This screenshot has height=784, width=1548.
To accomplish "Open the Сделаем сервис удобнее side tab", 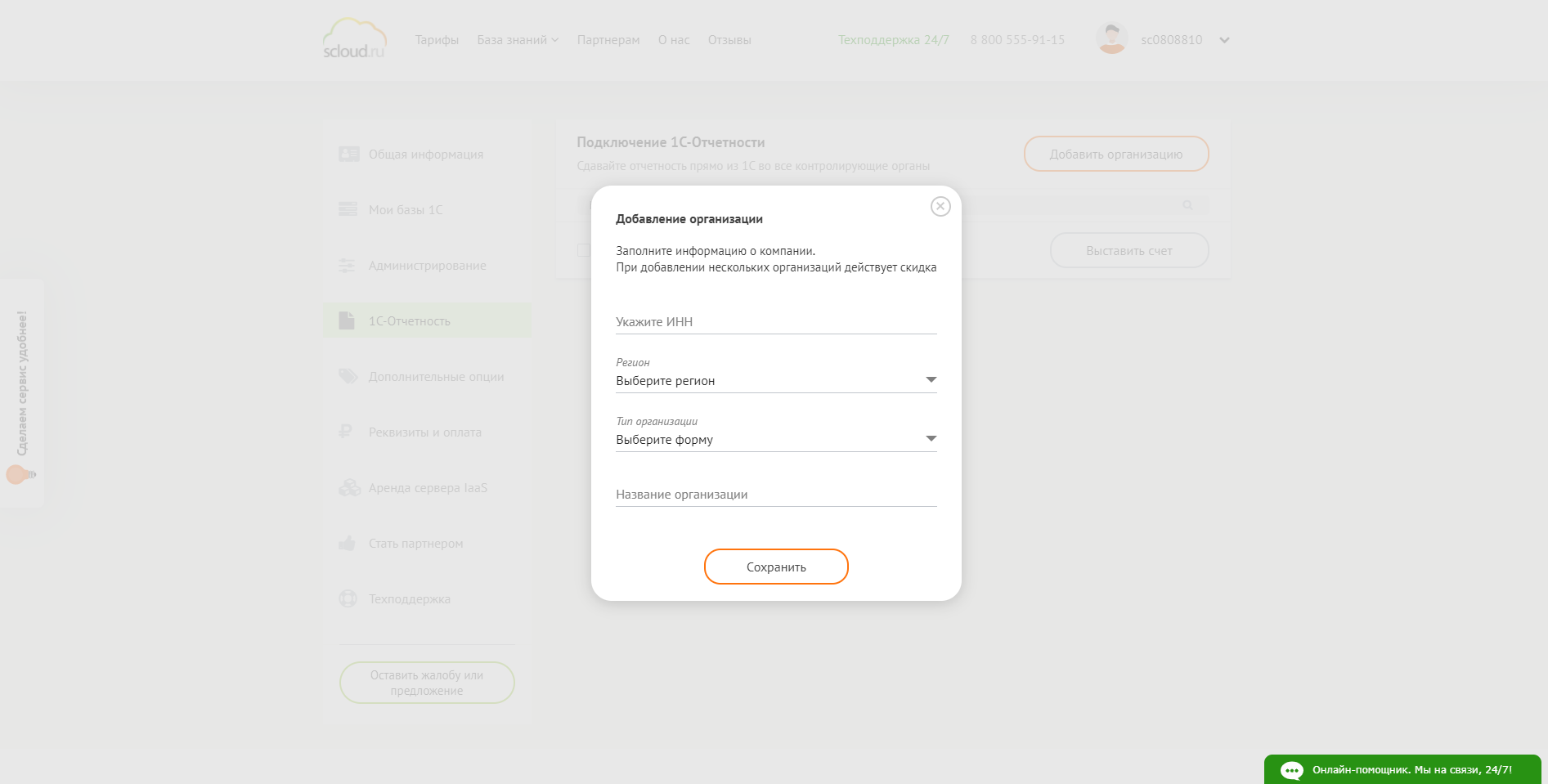I will [22, 393].
